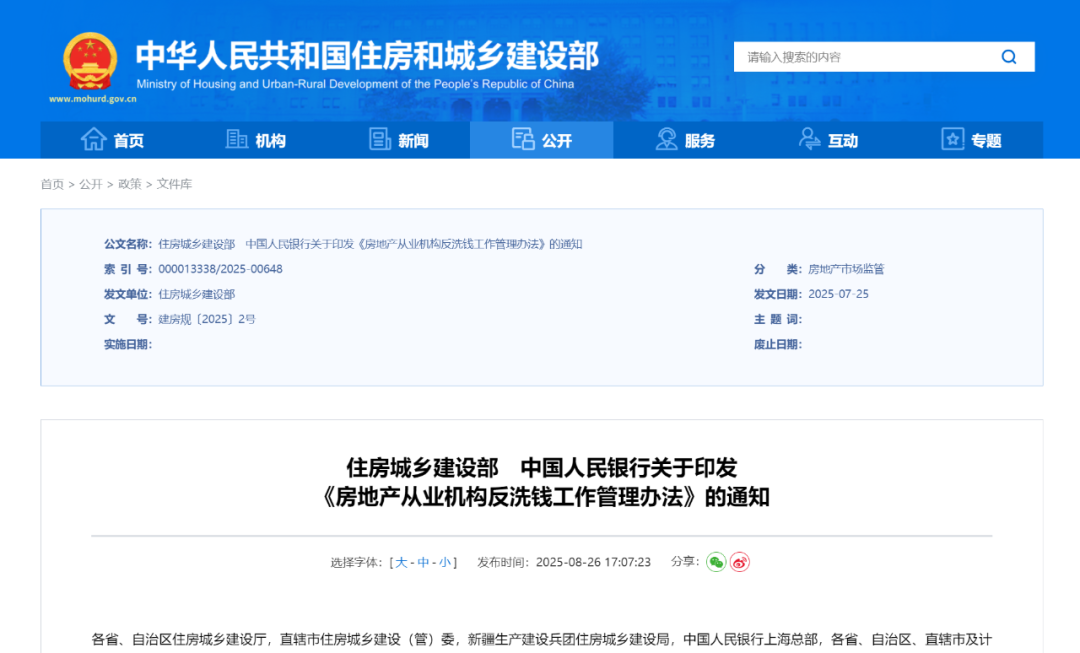Click the disclosure icon beside 公开

(522, 140)
